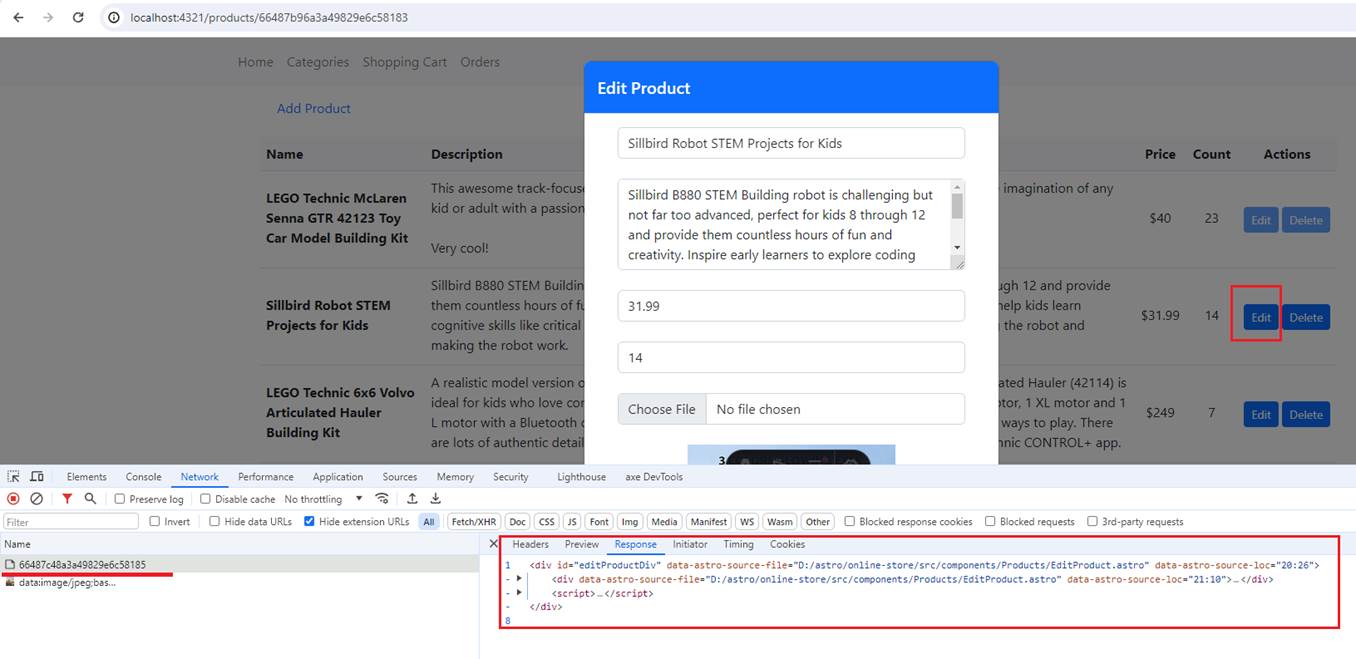Click Choose File in Edit Product dialog
Screen dimensions: 1356x659
pos(662,409)
